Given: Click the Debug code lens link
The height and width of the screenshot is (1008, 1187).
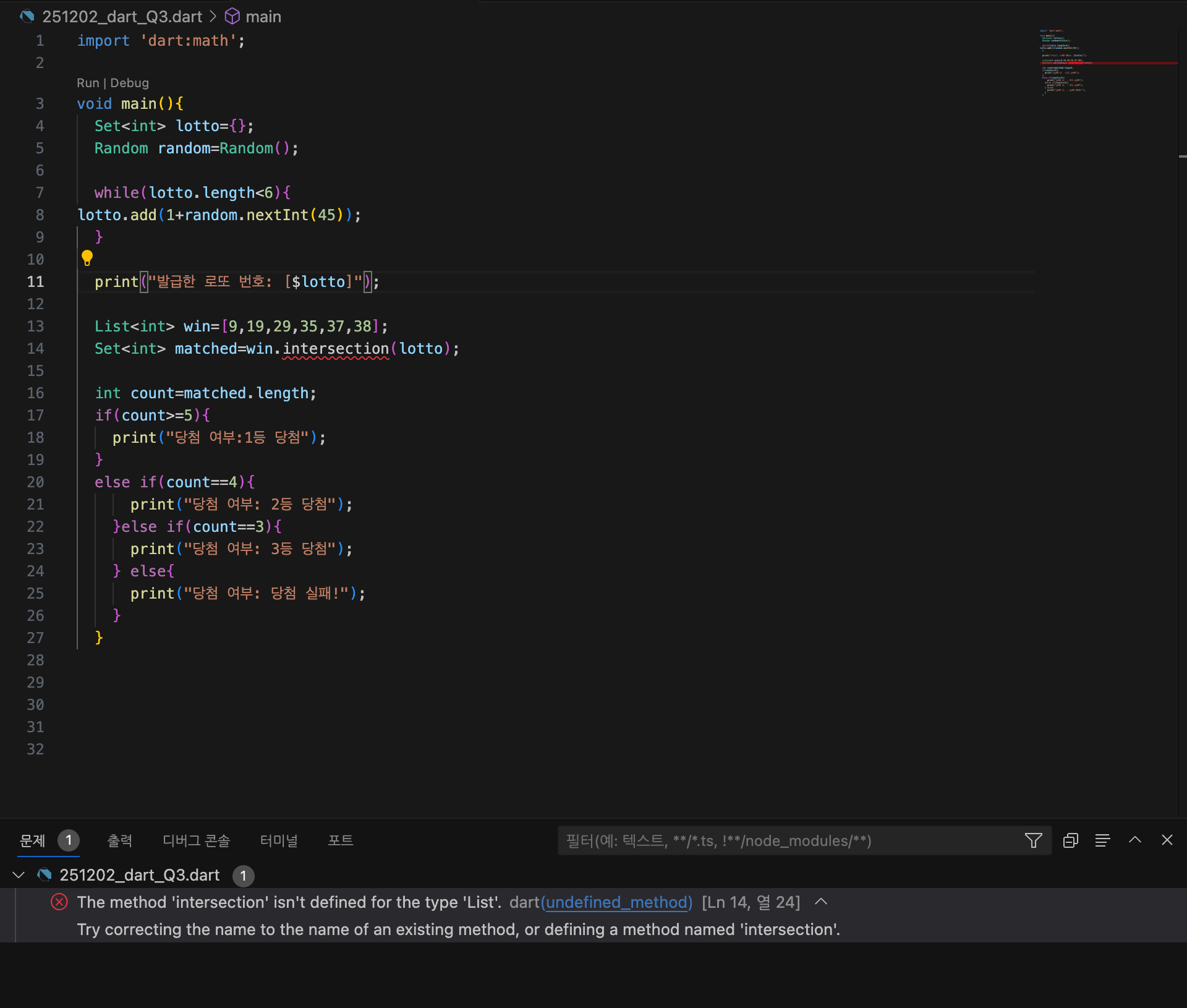Looking at the screenshot, I should (129, 83).
